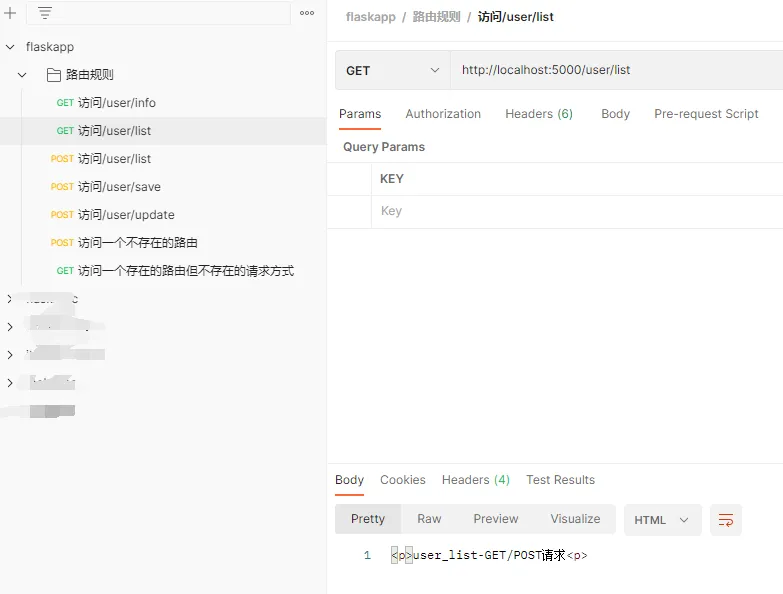Viewport: 783px width, 594px height.
Task: Open the Test Results tab
Action: [560, 480]
